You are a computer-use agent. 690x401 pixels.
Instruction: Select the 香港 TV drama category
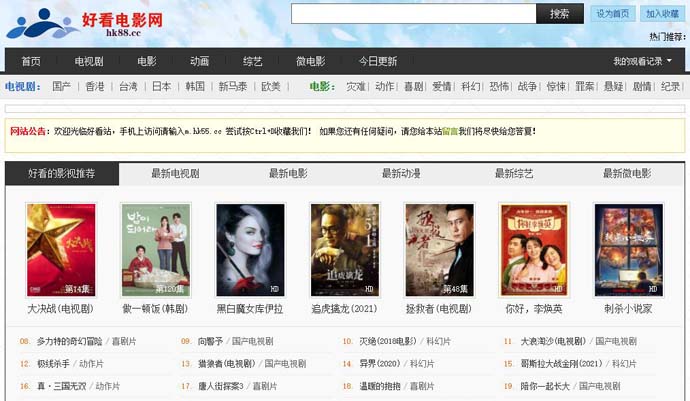(95, 86)
